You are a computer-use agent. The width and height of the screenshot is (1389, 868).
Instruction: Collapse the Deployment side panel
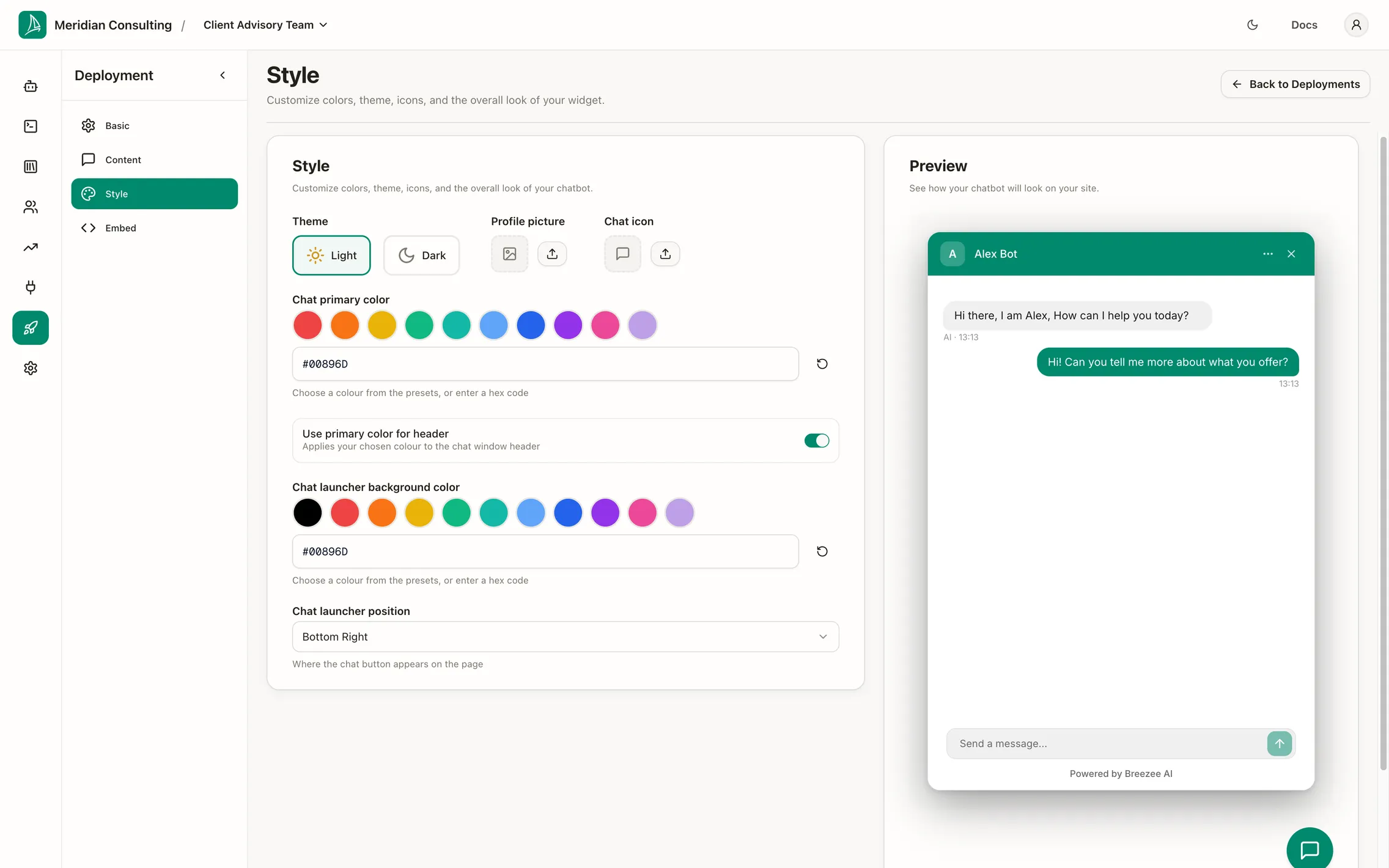point(223,75)
